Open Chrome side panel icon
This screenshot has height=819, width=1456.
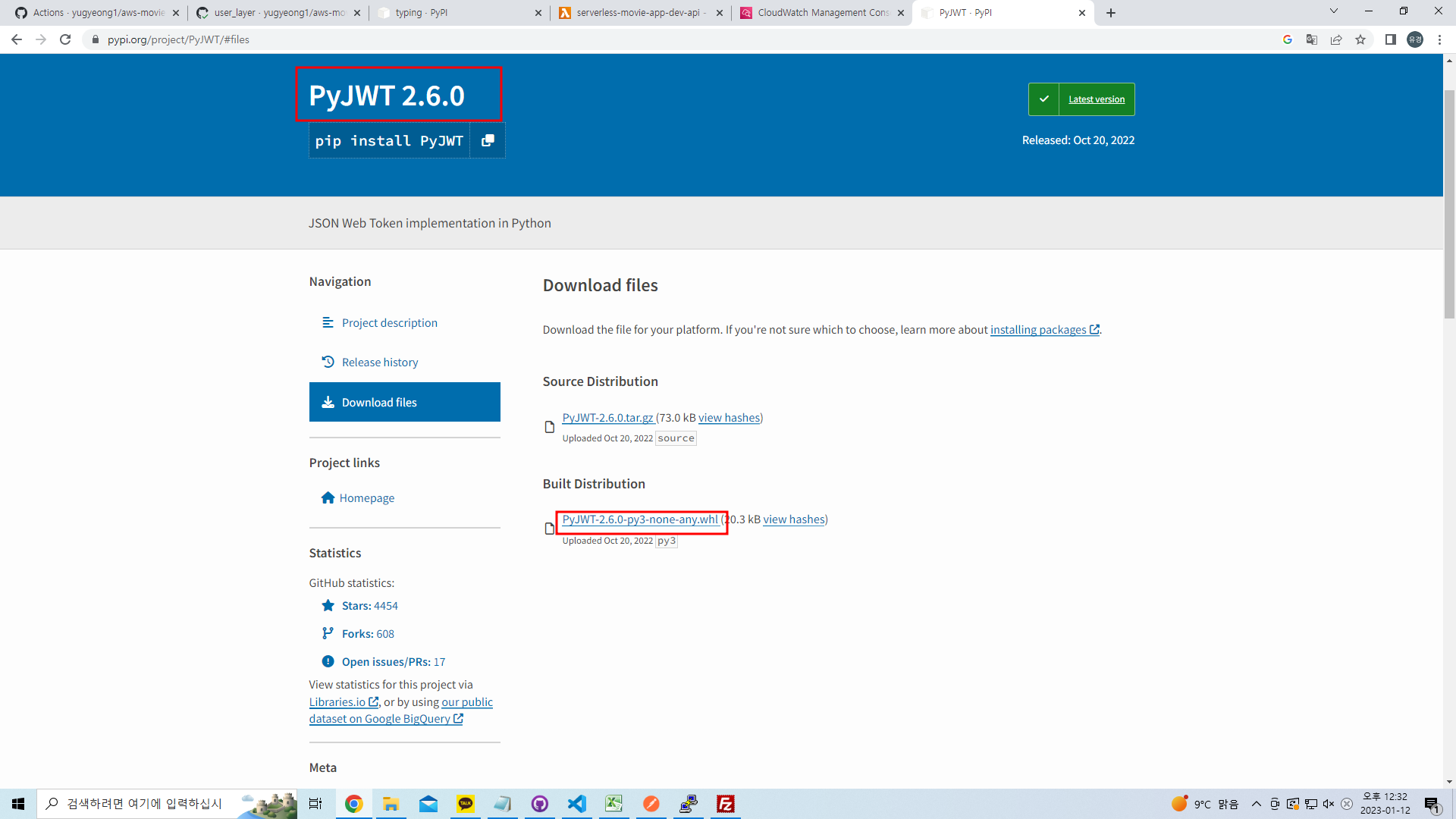coord(1390,39)
